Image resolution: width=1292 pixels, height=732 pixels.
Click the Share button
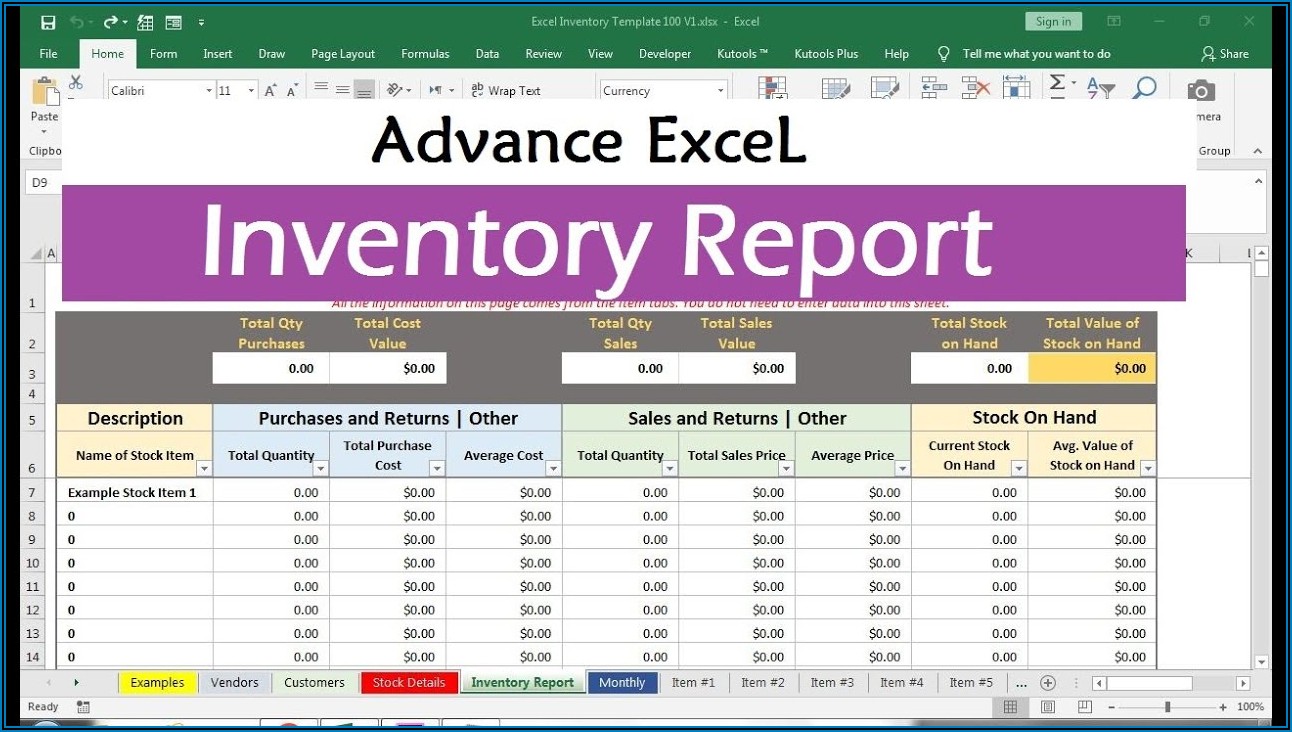coord(1225,54)
